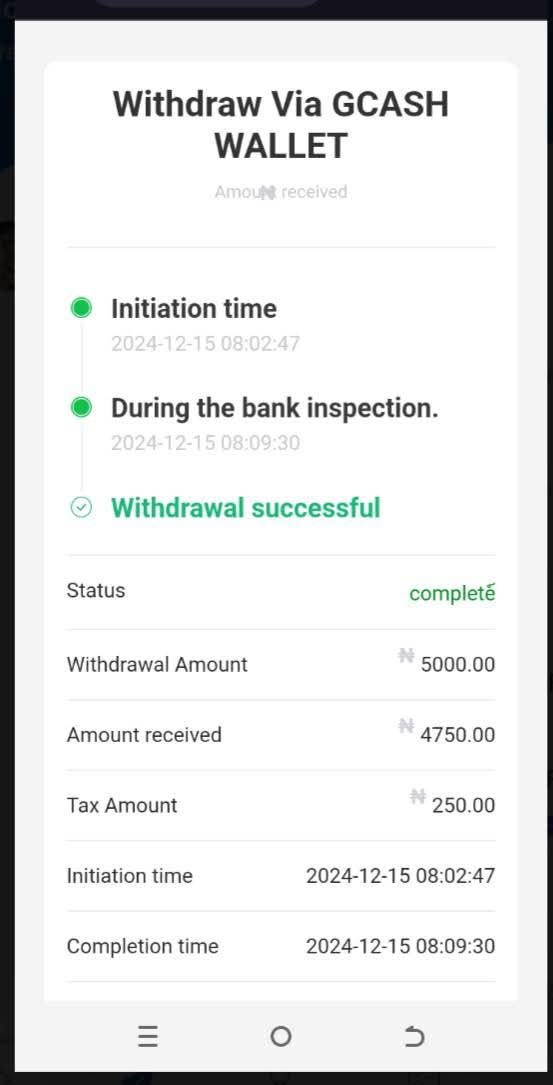Click the Naira symbol next to 5000.00

click(x=406, y=655)
